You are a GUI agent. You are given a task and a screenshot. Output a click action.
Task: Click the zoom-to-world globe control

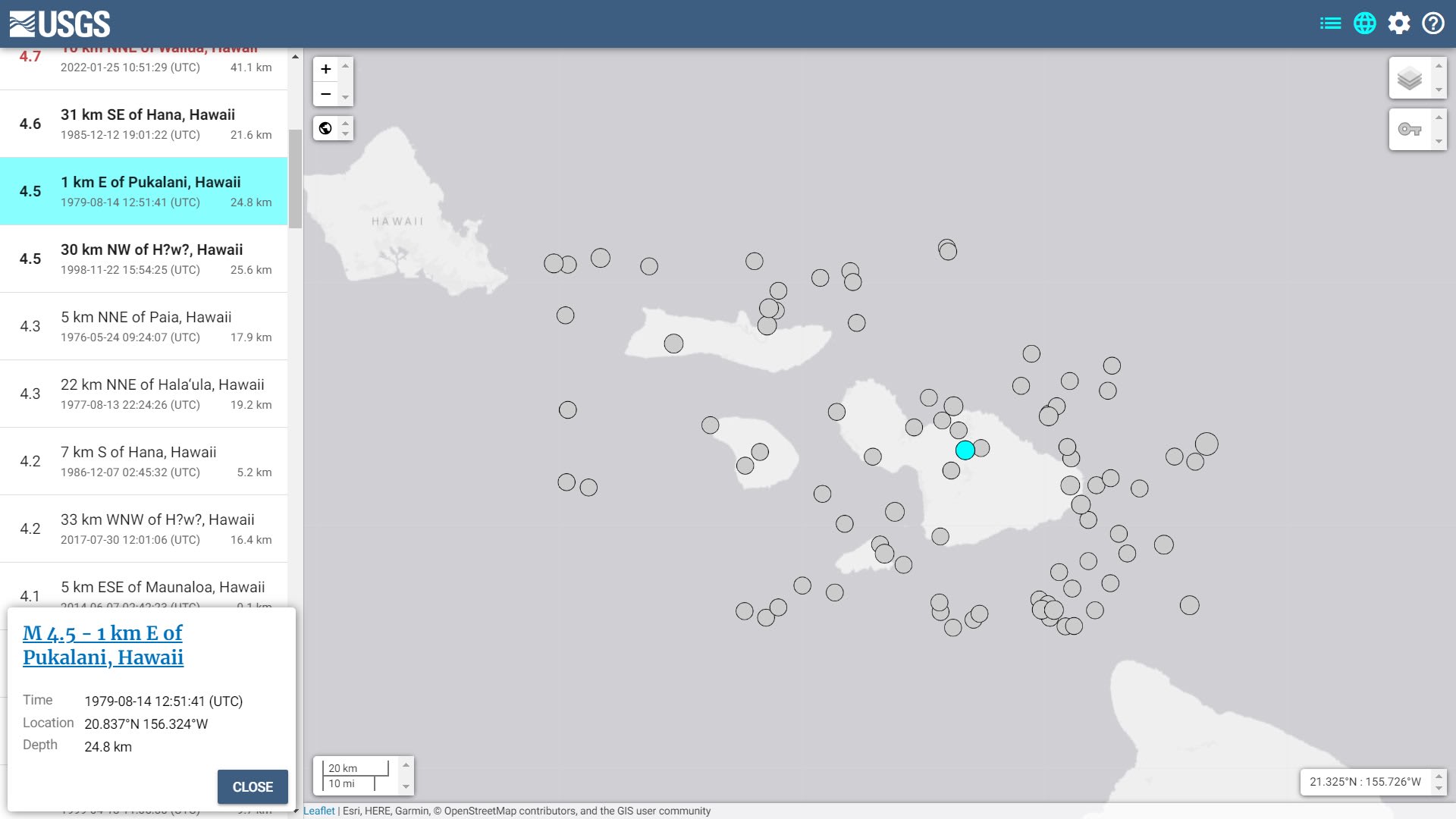tap(325, 128)
